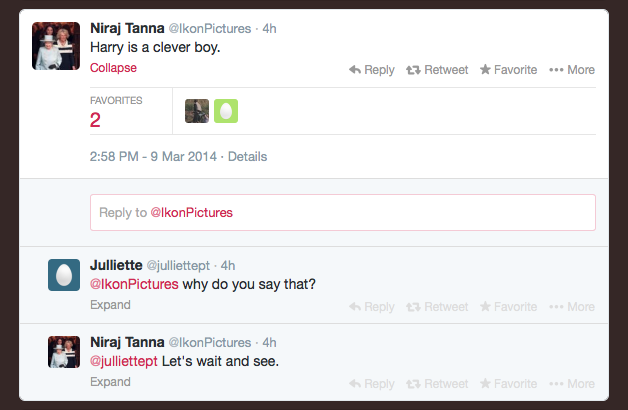Favorite Julliette's question tweet
Screen dimensions: 628x410
[x=508, y=307]
